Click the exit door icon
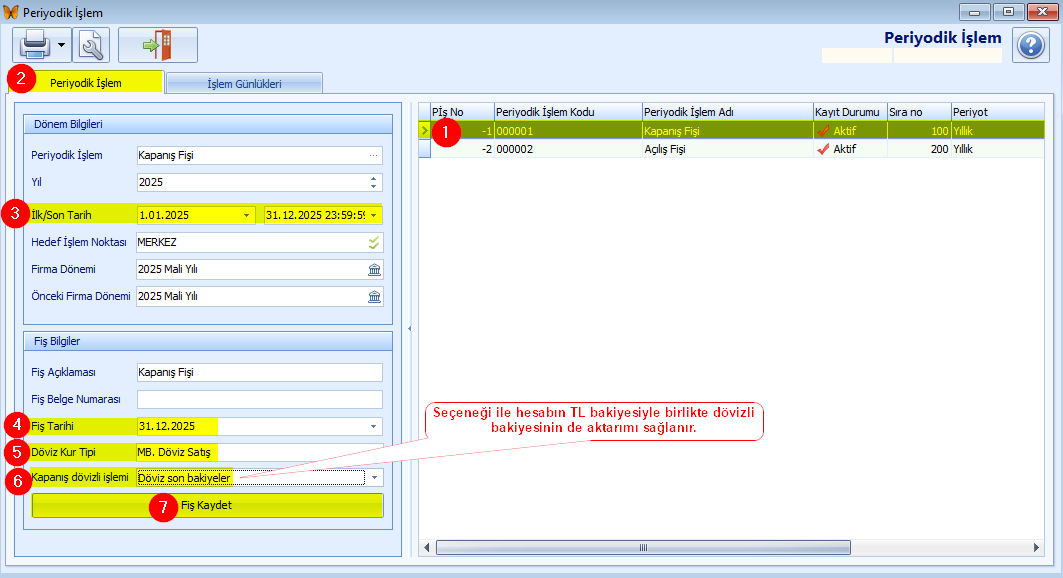The height and width of the screenshot is (578, 1063). [157, 45]
